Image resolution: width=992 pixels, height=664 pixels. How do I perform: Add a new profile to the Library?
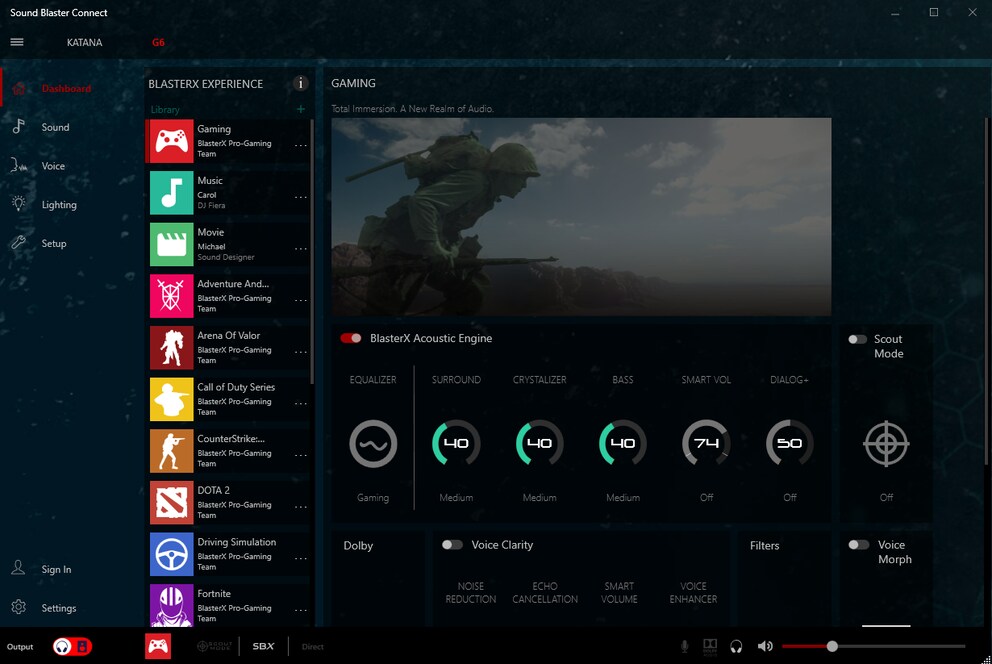coord(301,109)
